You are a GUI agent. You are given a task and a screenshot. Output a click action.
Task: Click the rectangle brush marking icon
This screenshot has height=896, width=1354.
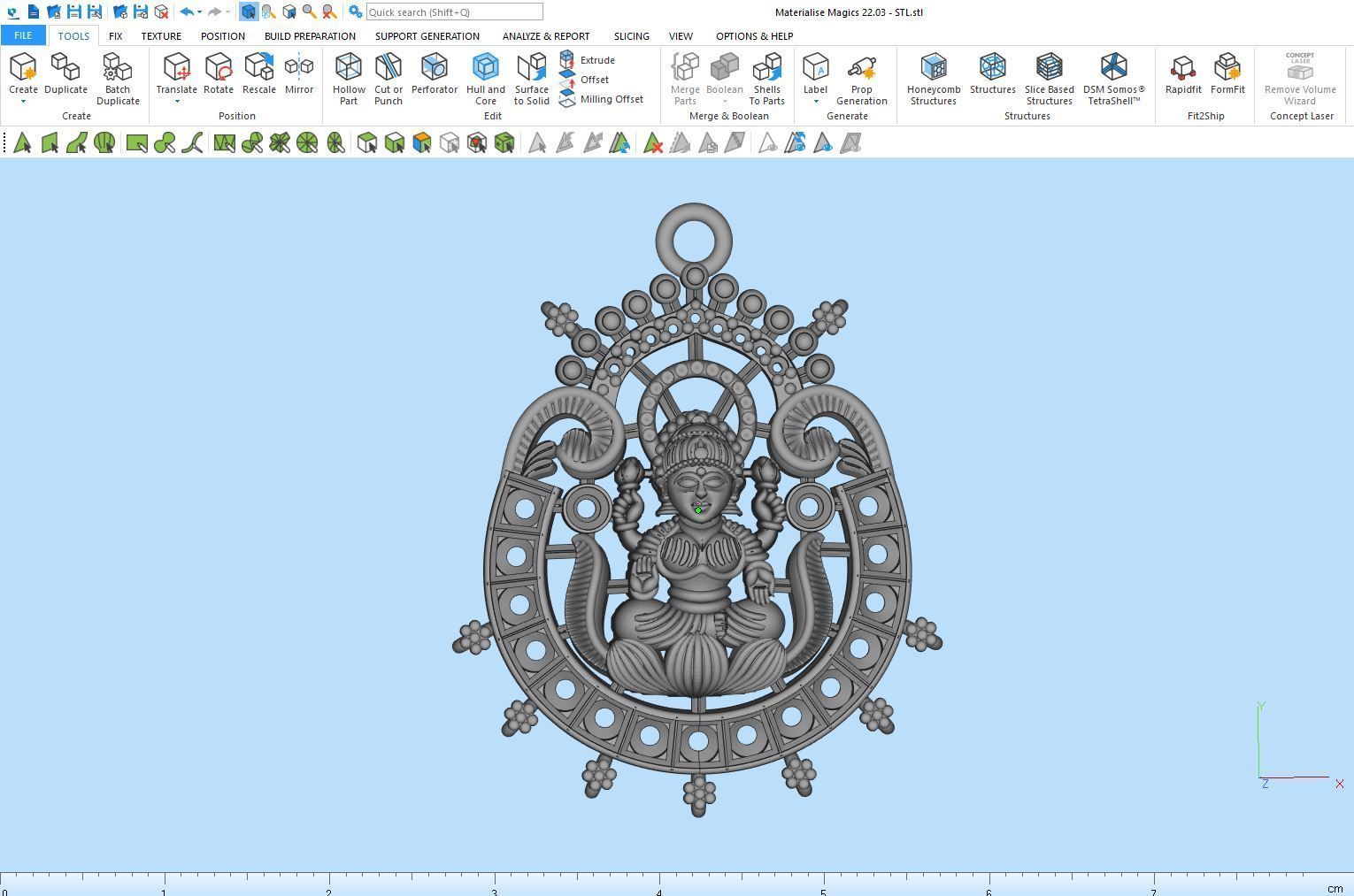[x=136, y=143]
